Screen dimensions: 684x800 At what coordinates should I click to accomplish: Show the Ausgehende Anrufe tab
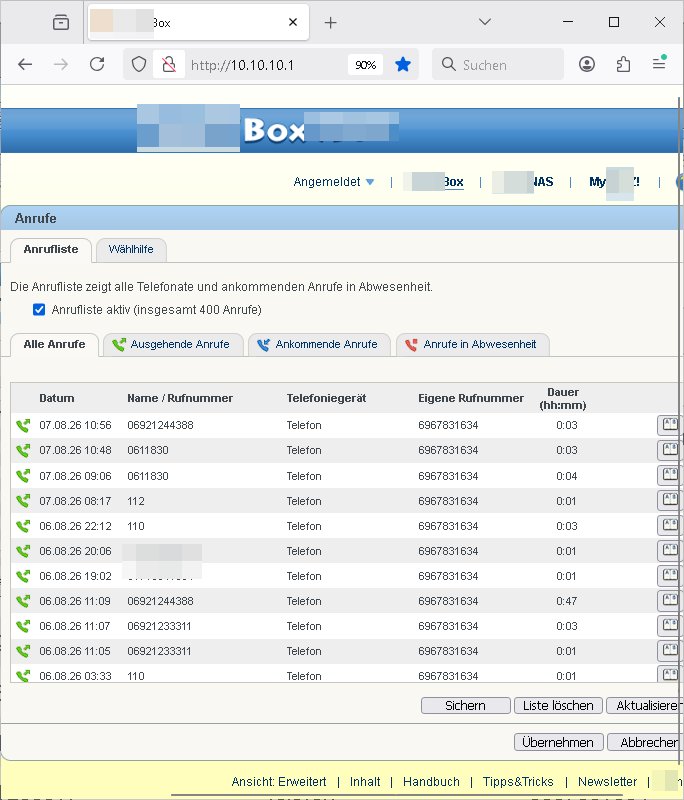click(x=172, y=344)
